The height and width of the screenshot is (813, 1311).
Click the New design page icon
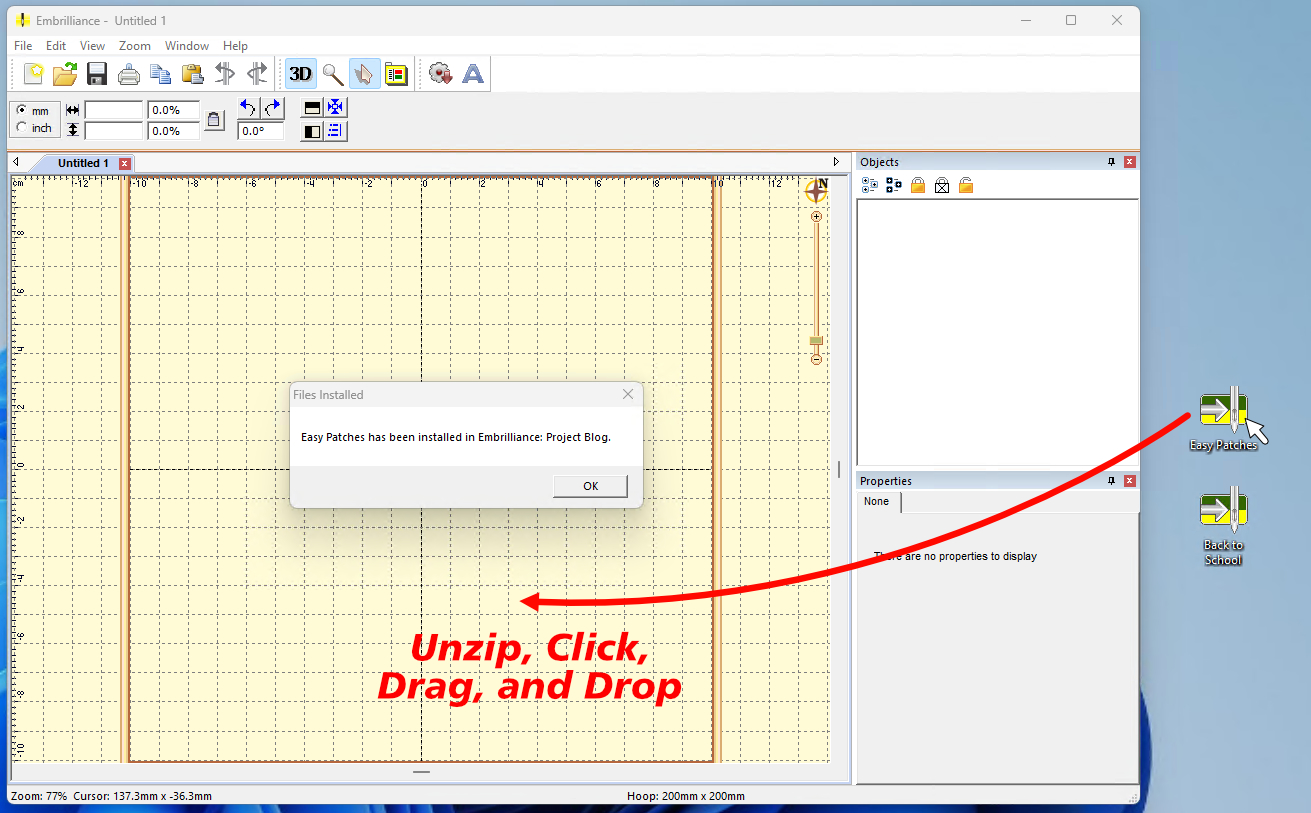pos(33,73)
